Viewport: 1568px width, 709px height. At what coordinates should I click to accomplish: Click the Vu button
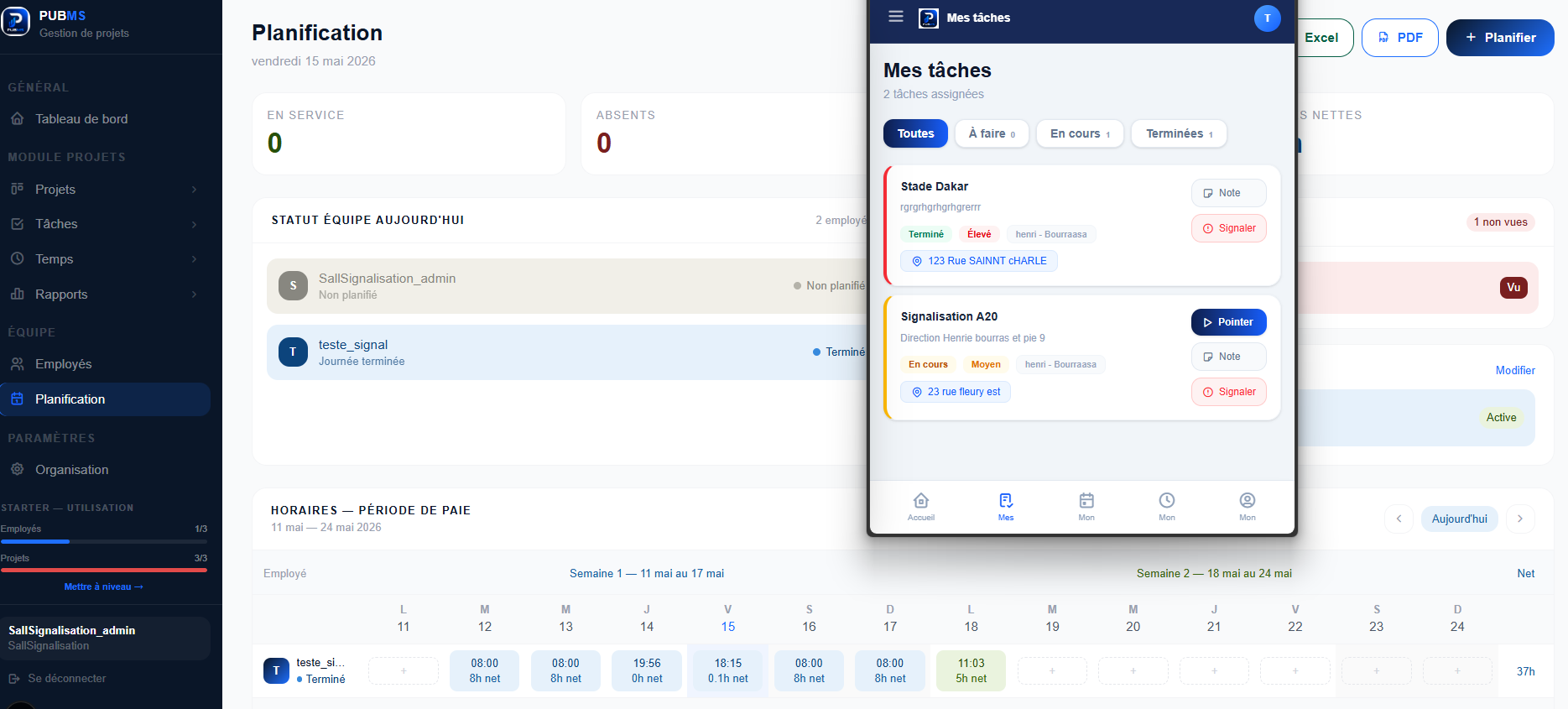[x=1513, y=288]
